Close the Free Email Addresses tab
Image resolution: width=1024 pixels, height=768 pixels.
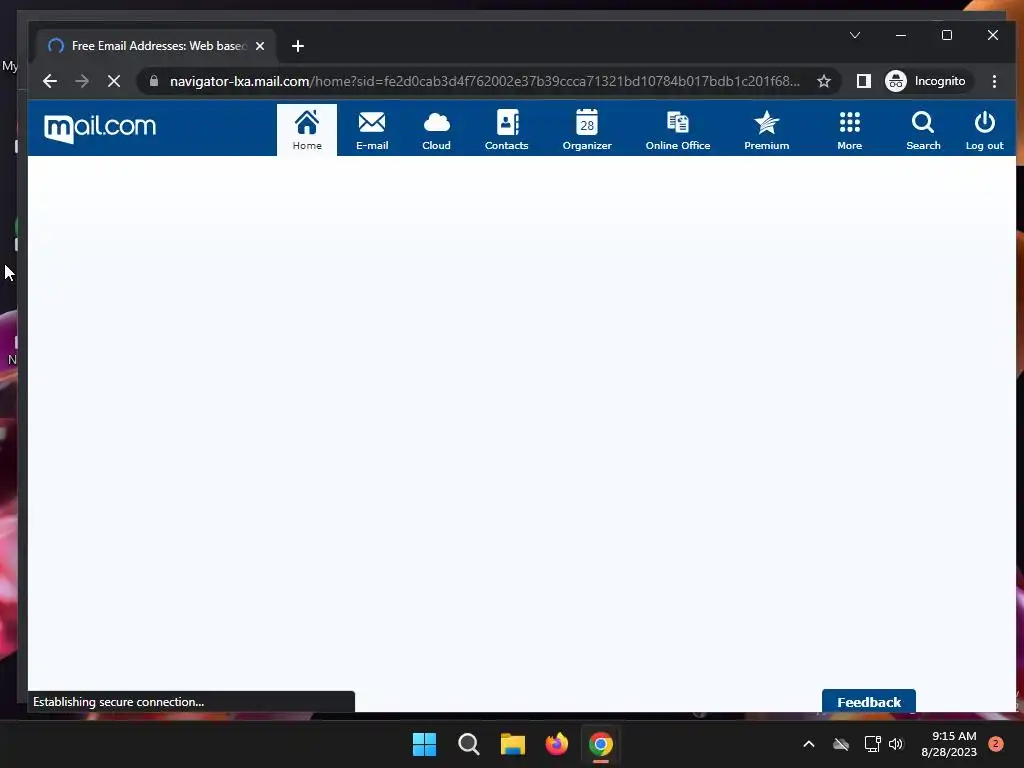(x=260, y=46)
